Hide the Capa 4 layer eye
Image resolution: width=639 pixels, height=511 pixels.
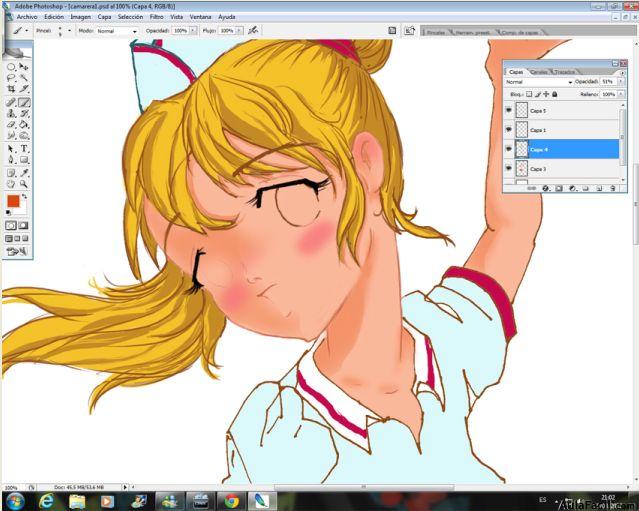click(x=509, y=149)
